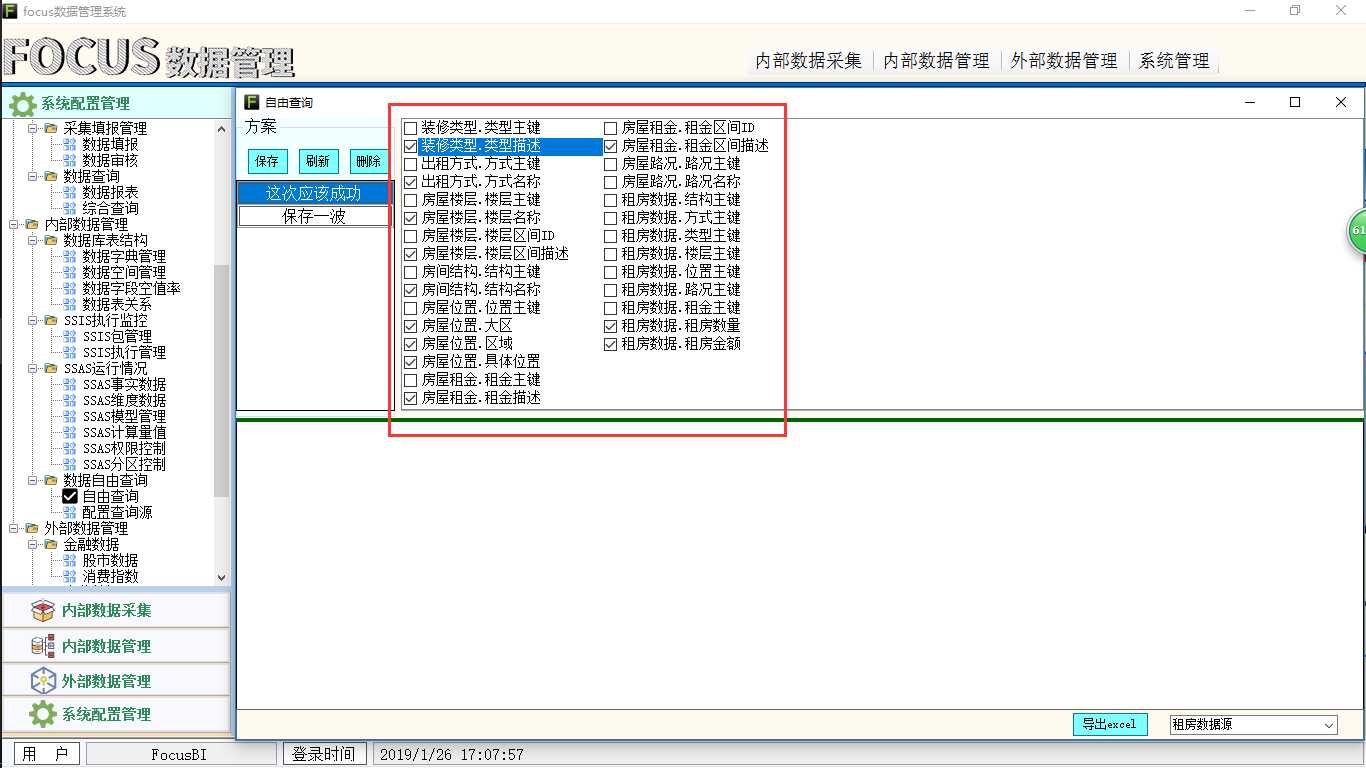The image size is (1366, 768).
Task: Click the 删除 button
Action: 369,161
